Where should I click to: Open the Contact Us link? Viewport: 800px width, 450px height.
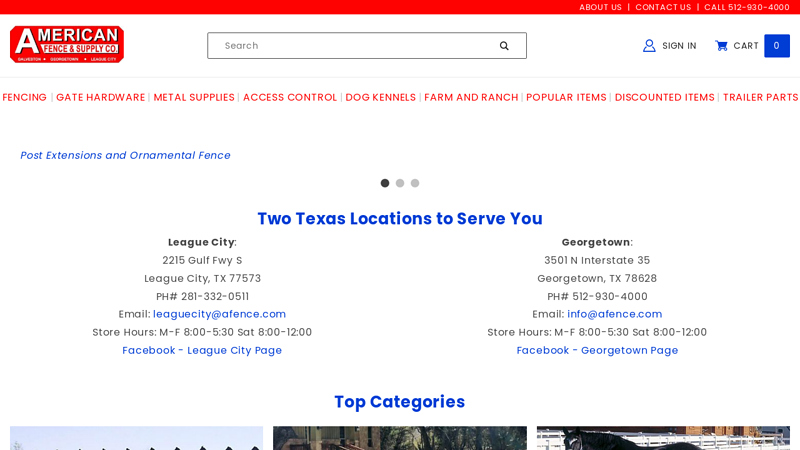tap(663, 7)
